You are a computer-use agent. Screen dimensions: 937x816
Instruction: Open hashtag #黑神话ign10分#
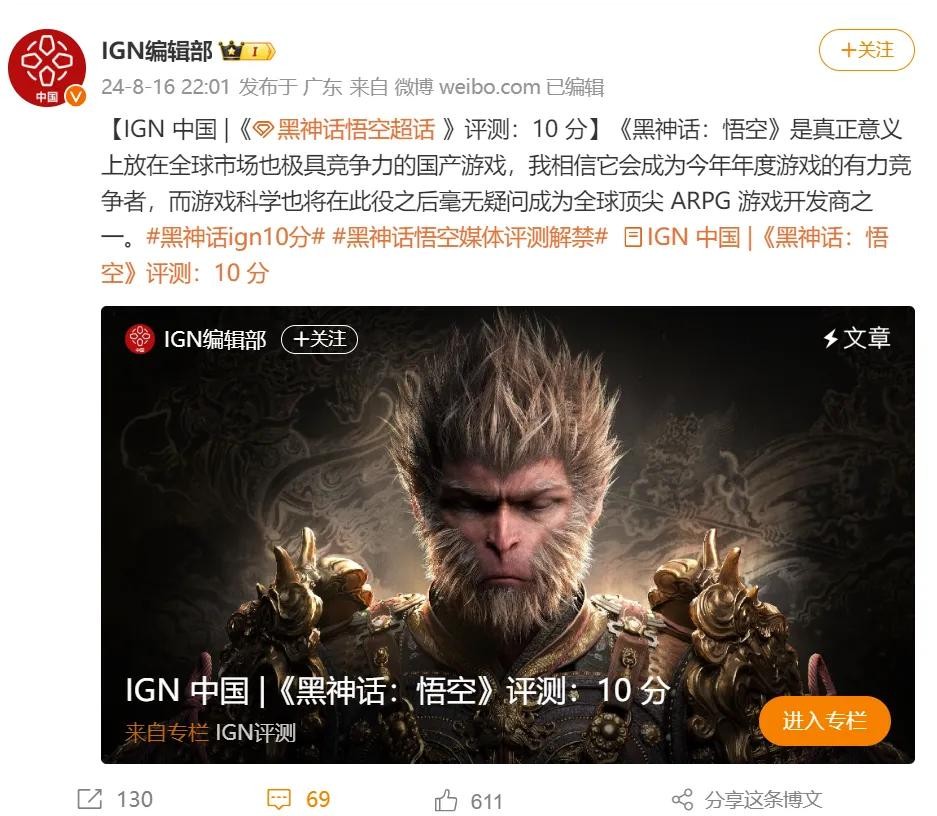pyautogui.click(x=235, y=237)
